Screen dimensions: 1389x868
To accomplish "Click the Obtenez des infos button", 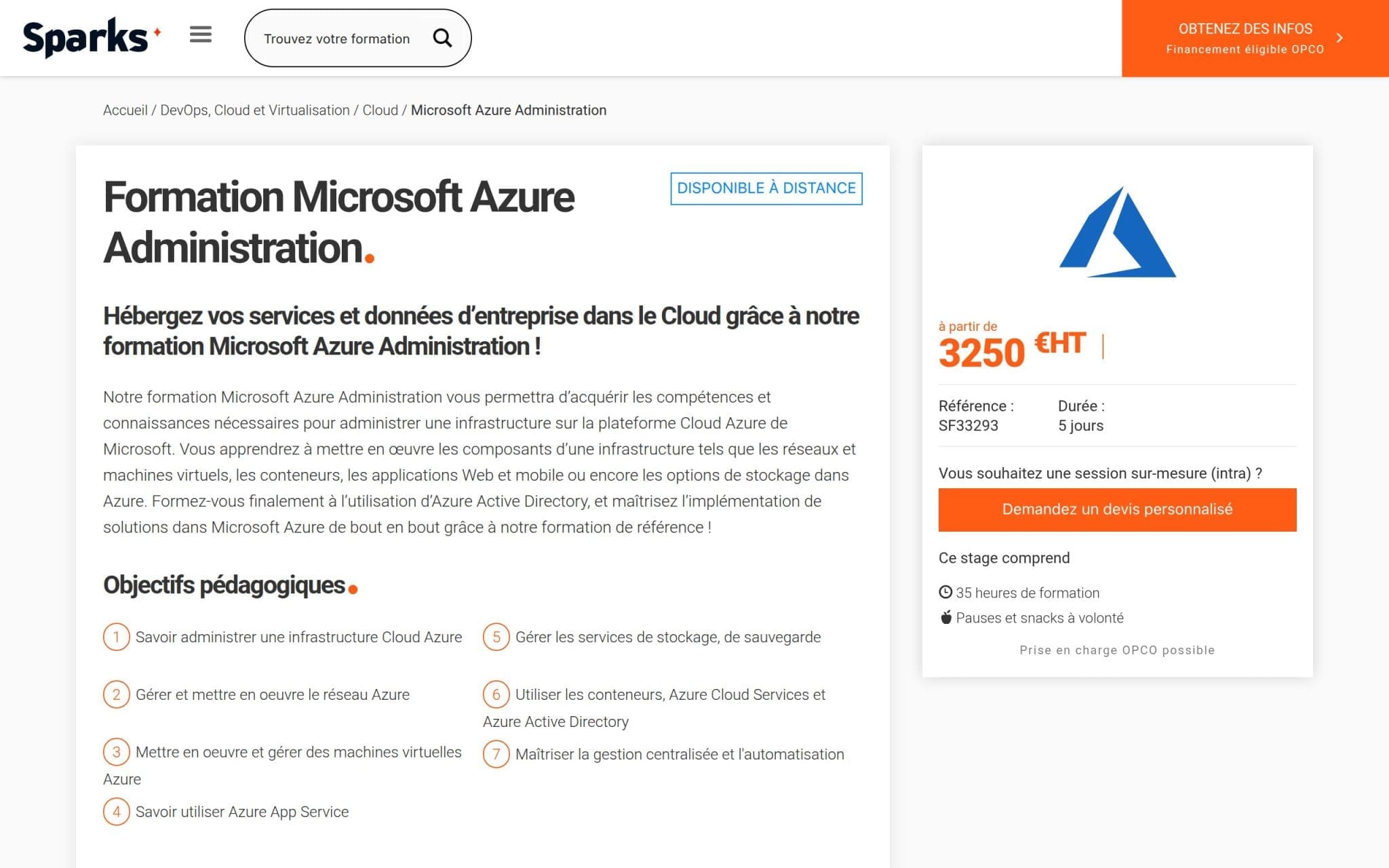I will 1255,38.
